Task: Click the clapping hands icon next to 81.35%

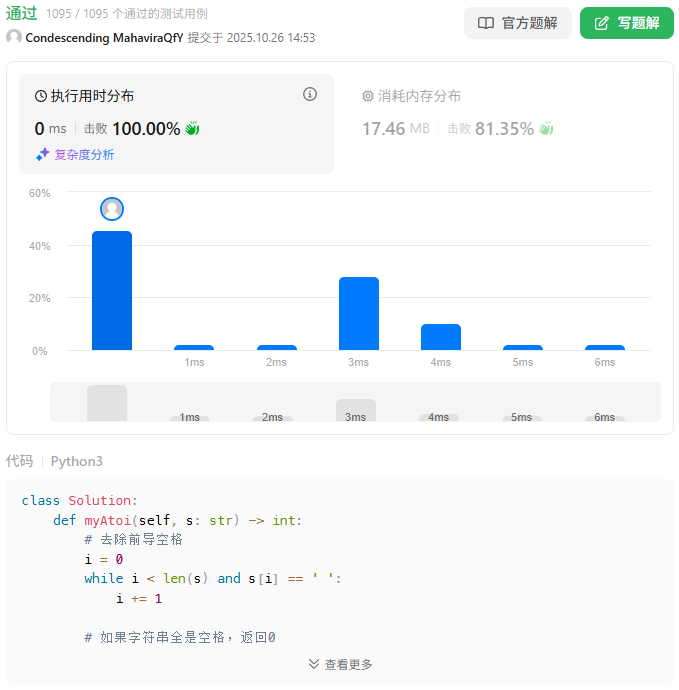Action: 546,129
